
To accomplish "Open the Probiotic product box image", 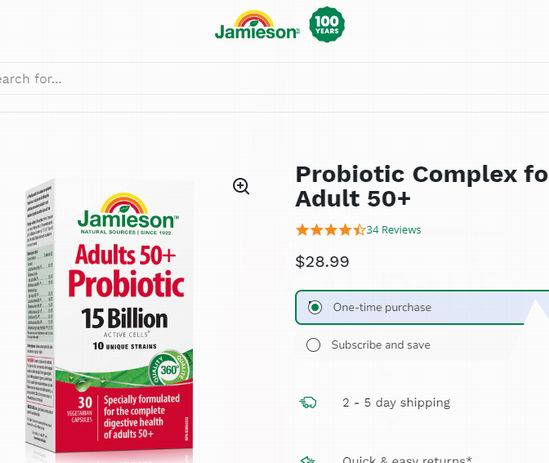I will click(x=110, y=317).
